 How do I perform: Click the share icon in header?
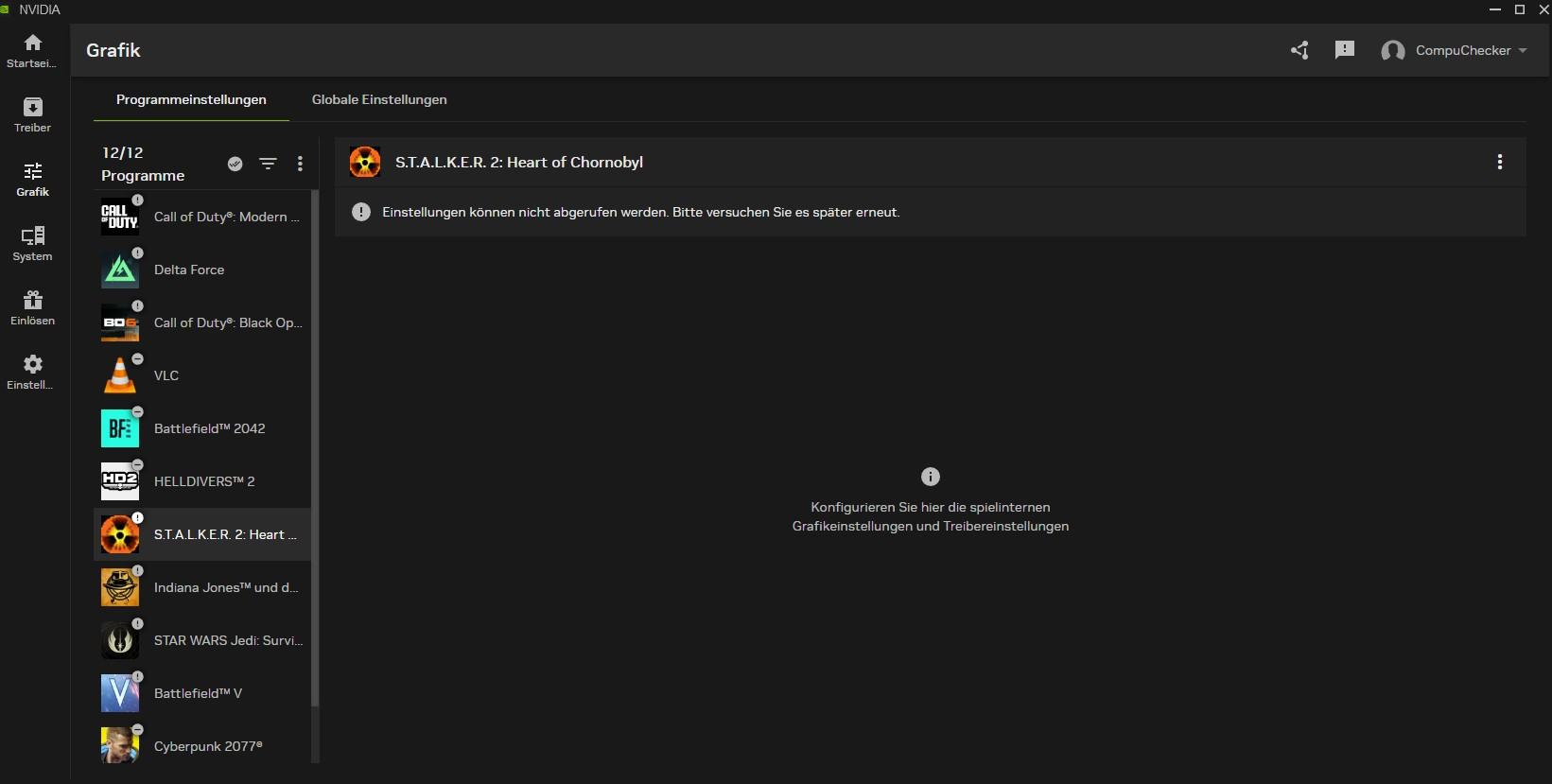coord(1300,50)
